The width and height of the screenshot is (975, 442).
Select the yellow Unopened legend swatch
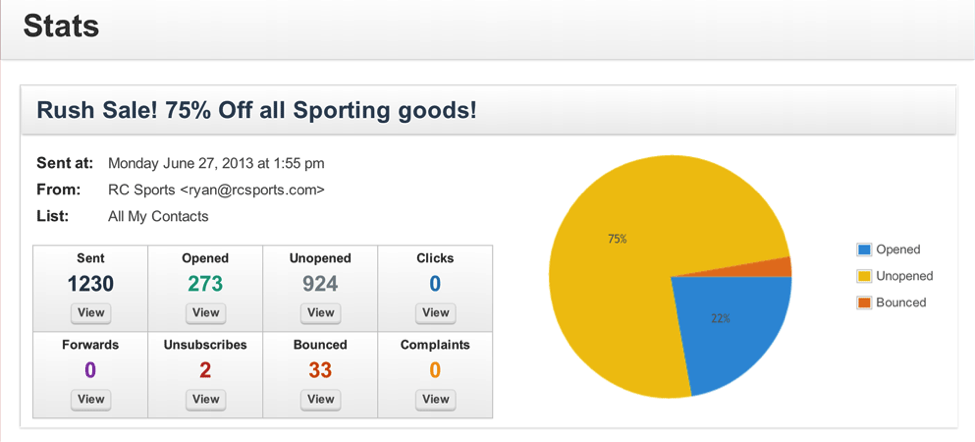[864, 276]
